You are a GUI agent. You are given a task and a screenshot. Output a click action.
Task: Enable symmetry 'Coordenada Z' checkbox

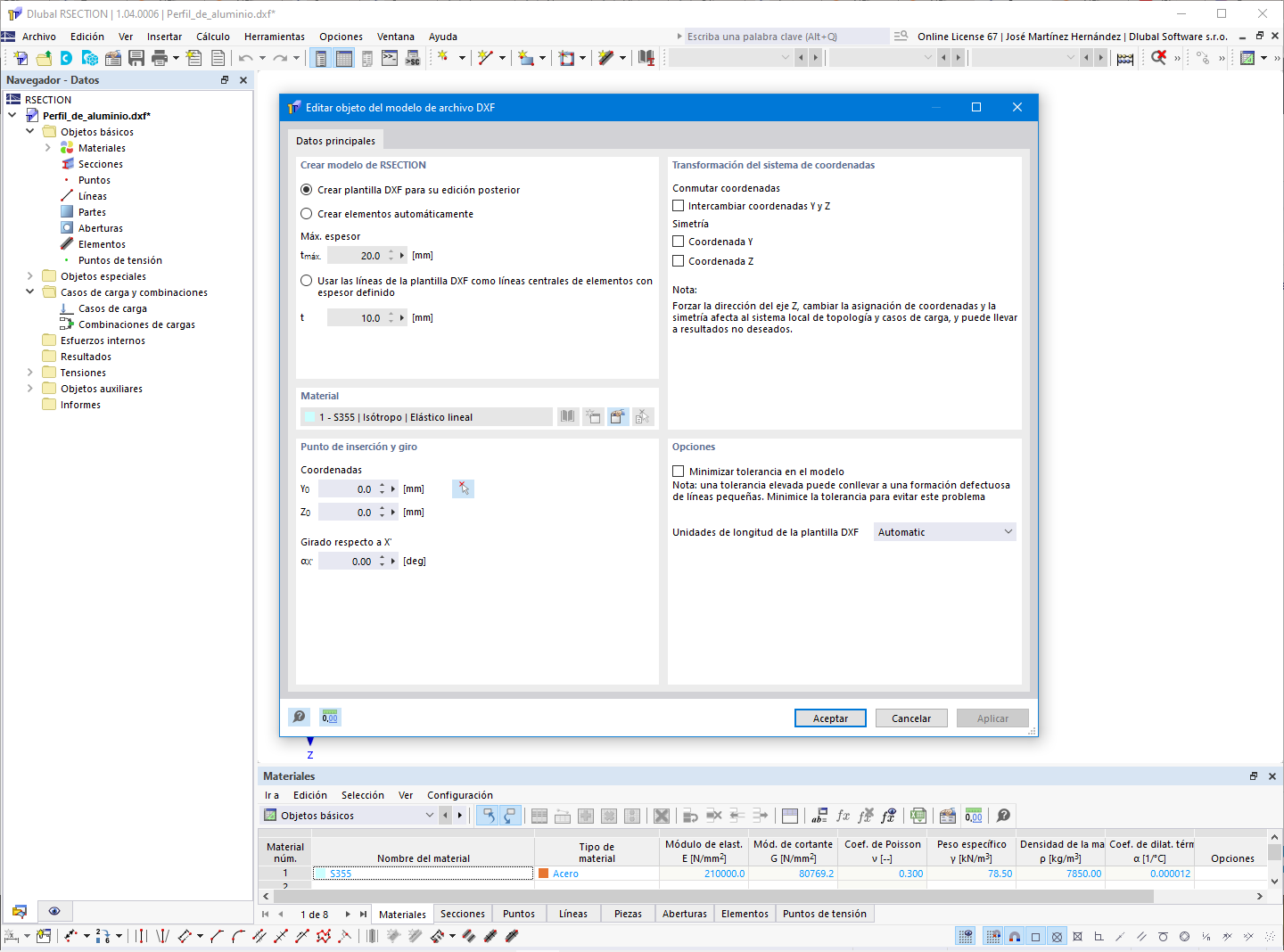[679, 261]
